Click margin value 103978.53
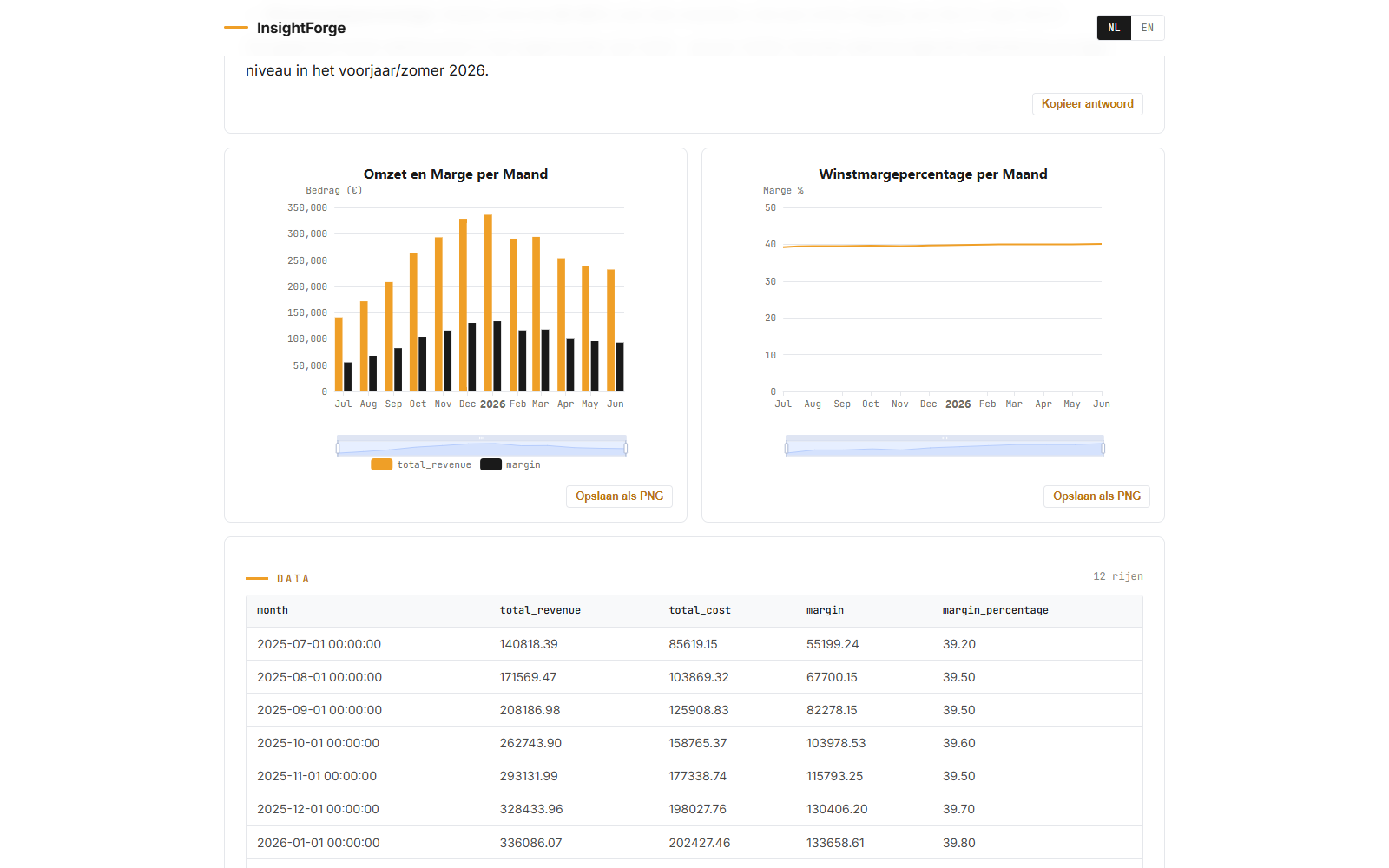The height and width of the screenshot is (868, 1389). click(836, 743)
